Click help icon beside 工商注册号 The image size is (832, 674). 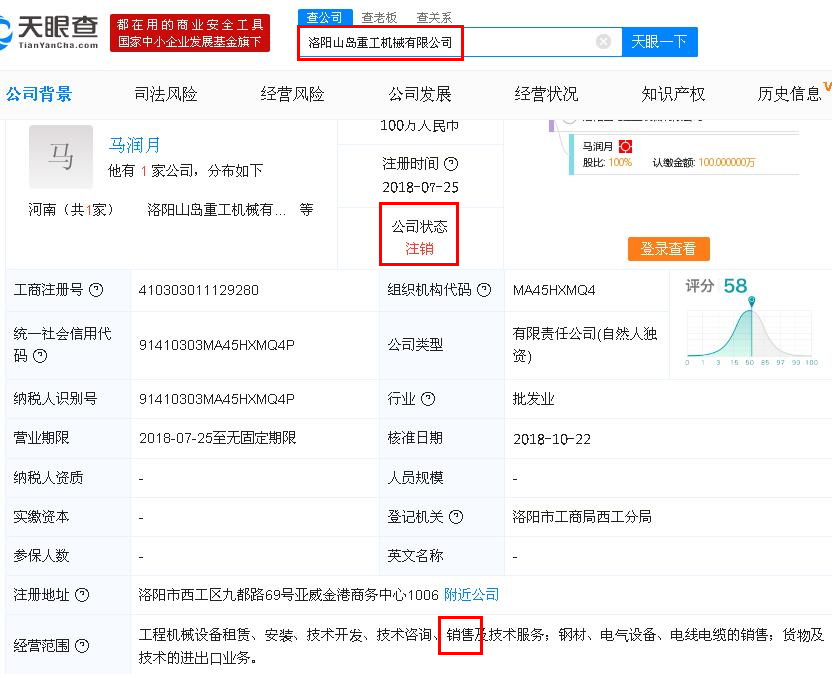[x=96, y=290]
